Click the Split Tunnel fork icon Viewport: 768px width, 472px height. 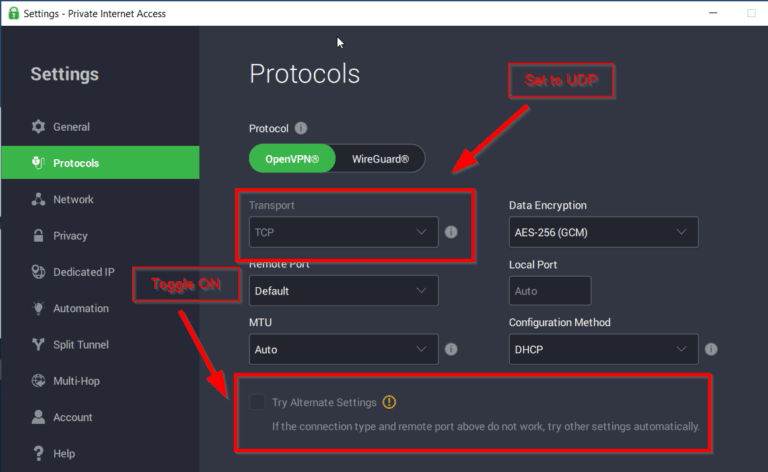click(x=38, y=344)
